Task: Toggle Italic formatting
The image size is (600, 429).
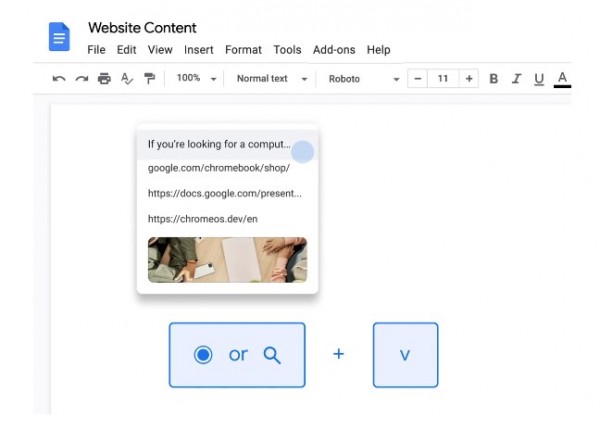Action: point(516,79)
